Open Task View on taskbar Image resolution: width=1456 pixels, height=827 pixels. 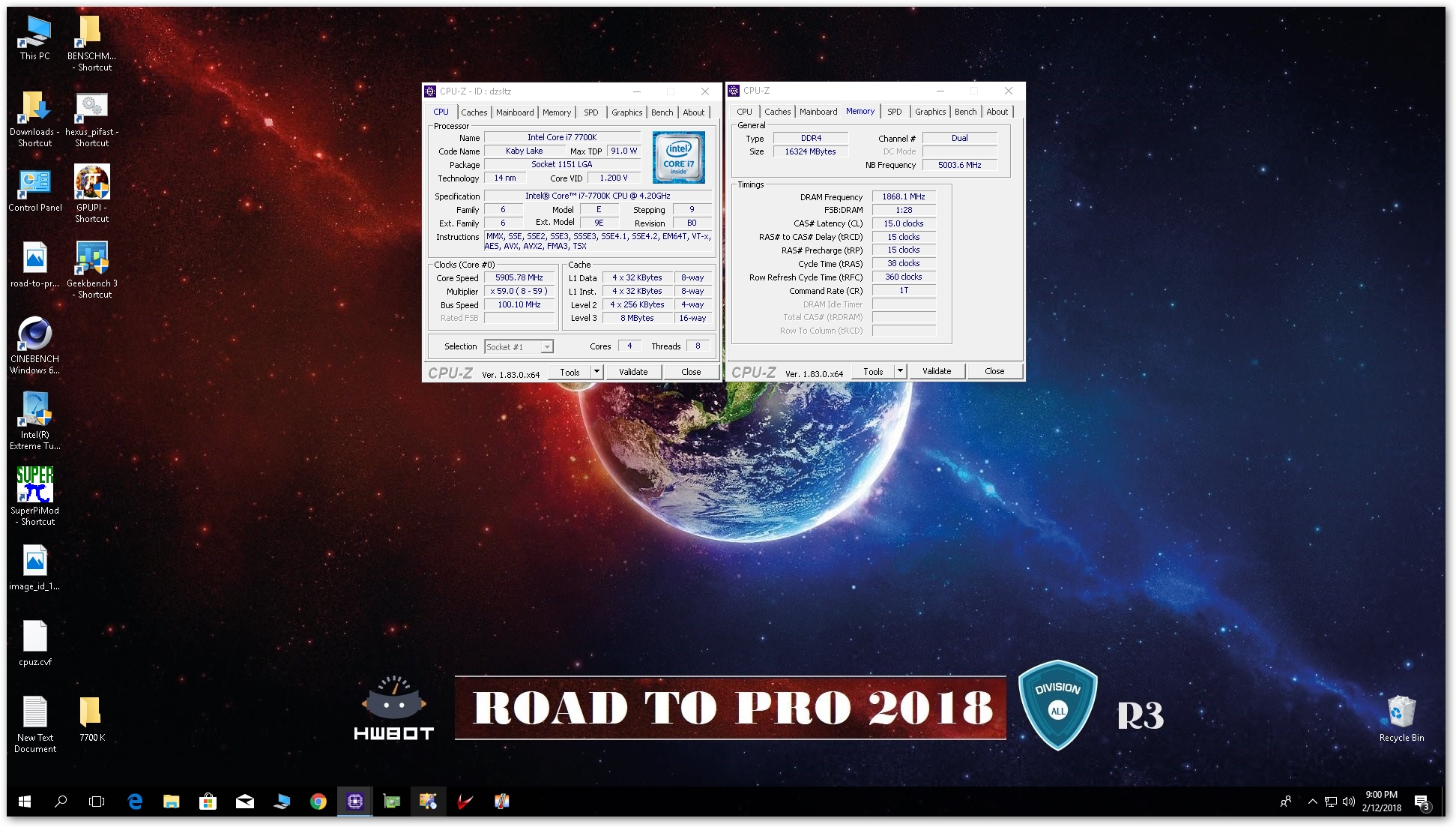pos(97,802)
